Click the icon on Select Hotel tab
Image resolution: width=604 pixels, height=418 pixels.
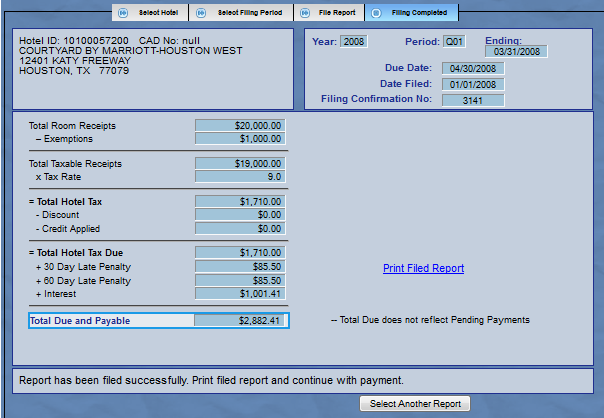pos(123,13)
